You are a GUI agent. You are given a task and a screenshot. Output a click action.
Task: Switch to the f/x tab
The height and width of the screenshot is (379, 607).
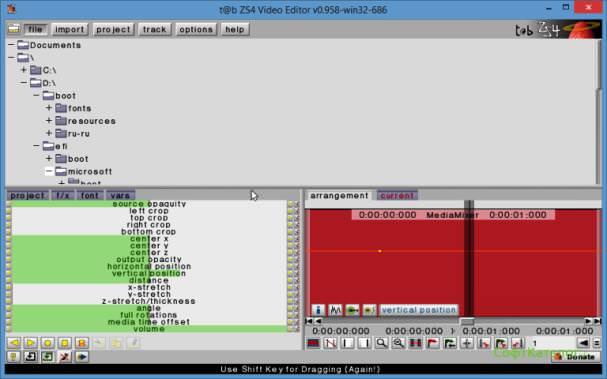(63, 196)
